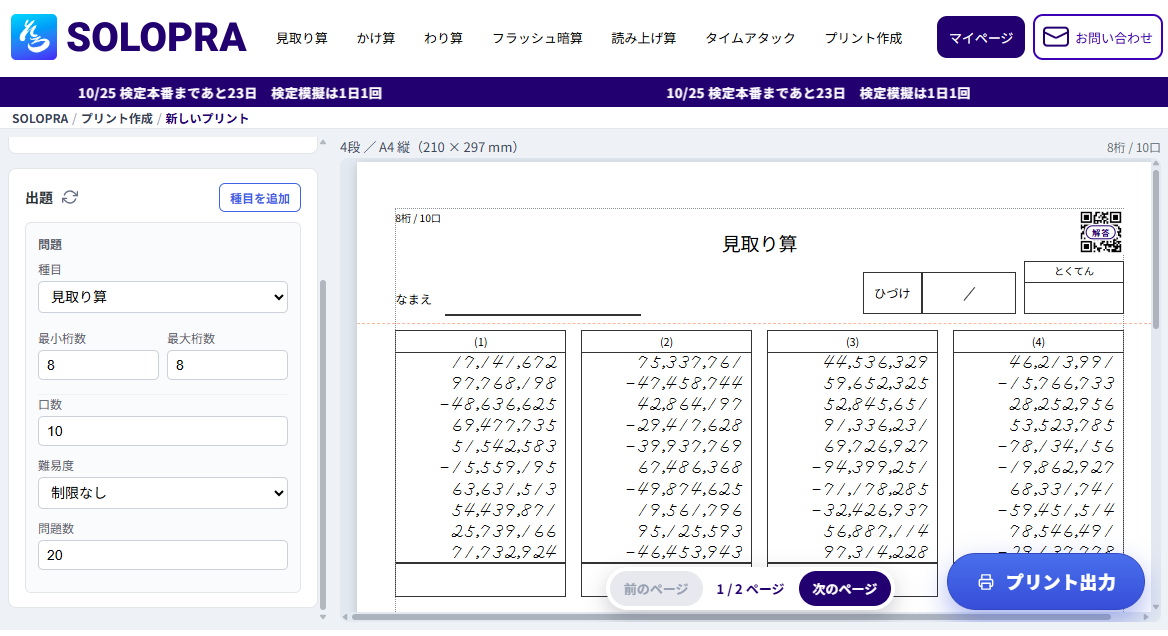The width and height of the screenshot is (1168, 636).
Task: Open the かけ算 menu item
Action: (375, 38)
